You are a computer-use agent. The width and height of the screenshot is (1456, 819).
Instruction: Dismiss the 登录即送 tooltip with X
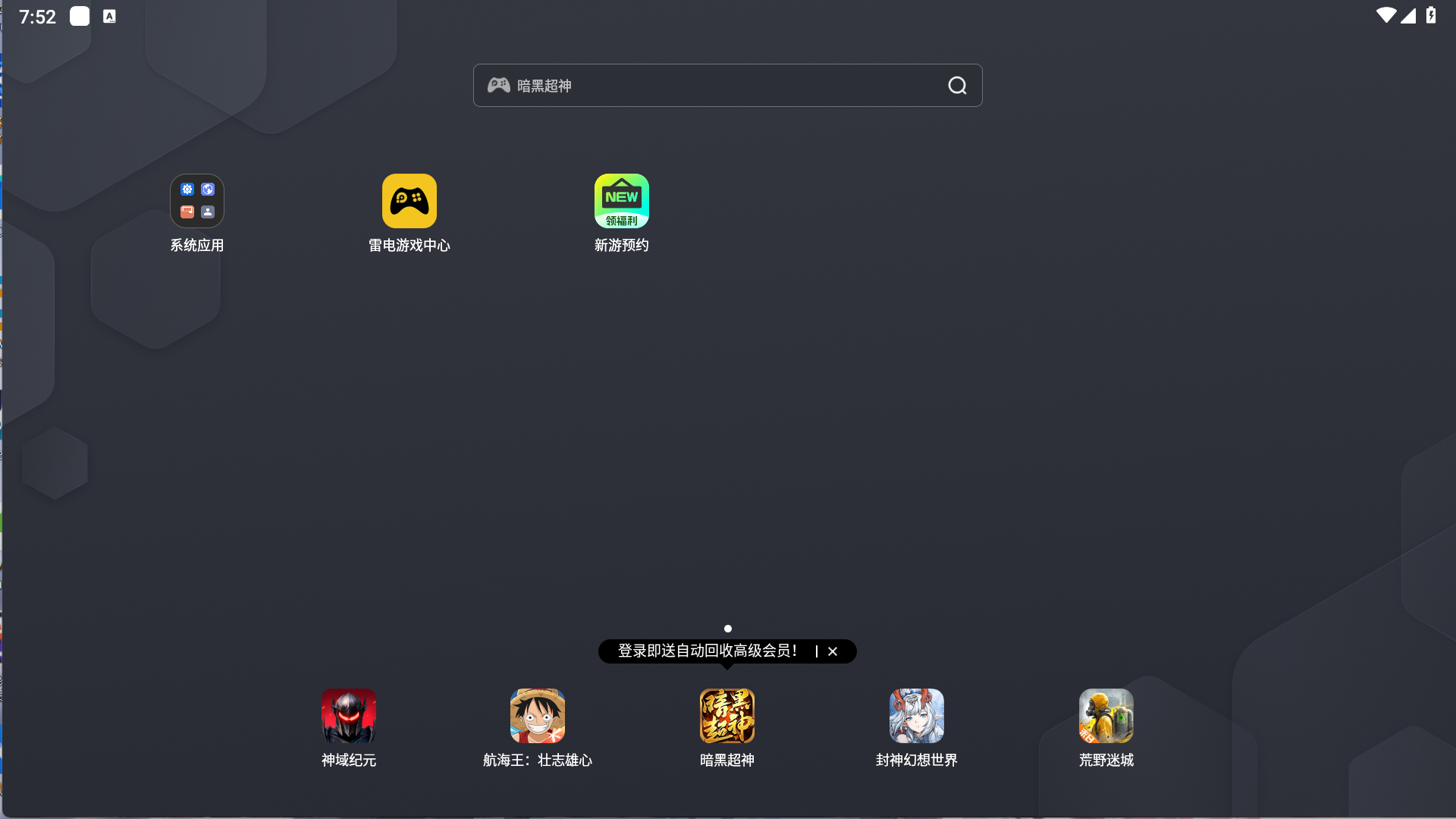pos(833,651)
